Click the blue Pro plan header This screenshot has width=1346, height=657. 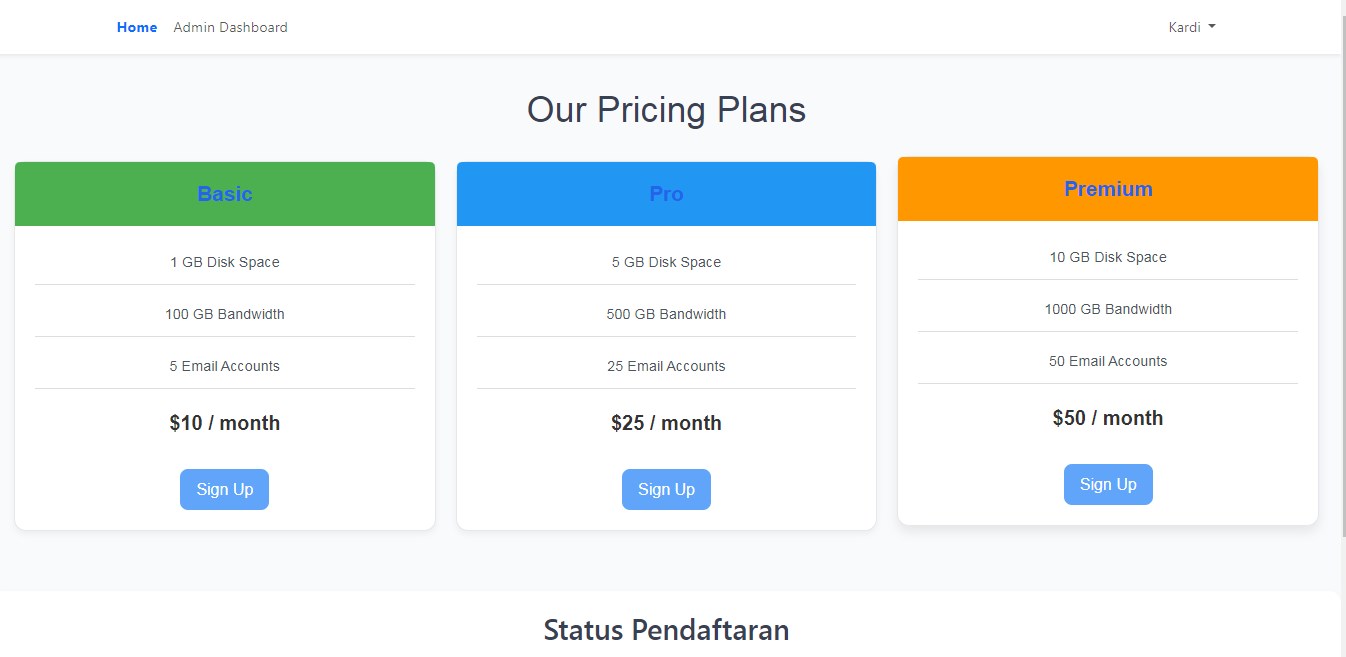[x=666, y=194]
